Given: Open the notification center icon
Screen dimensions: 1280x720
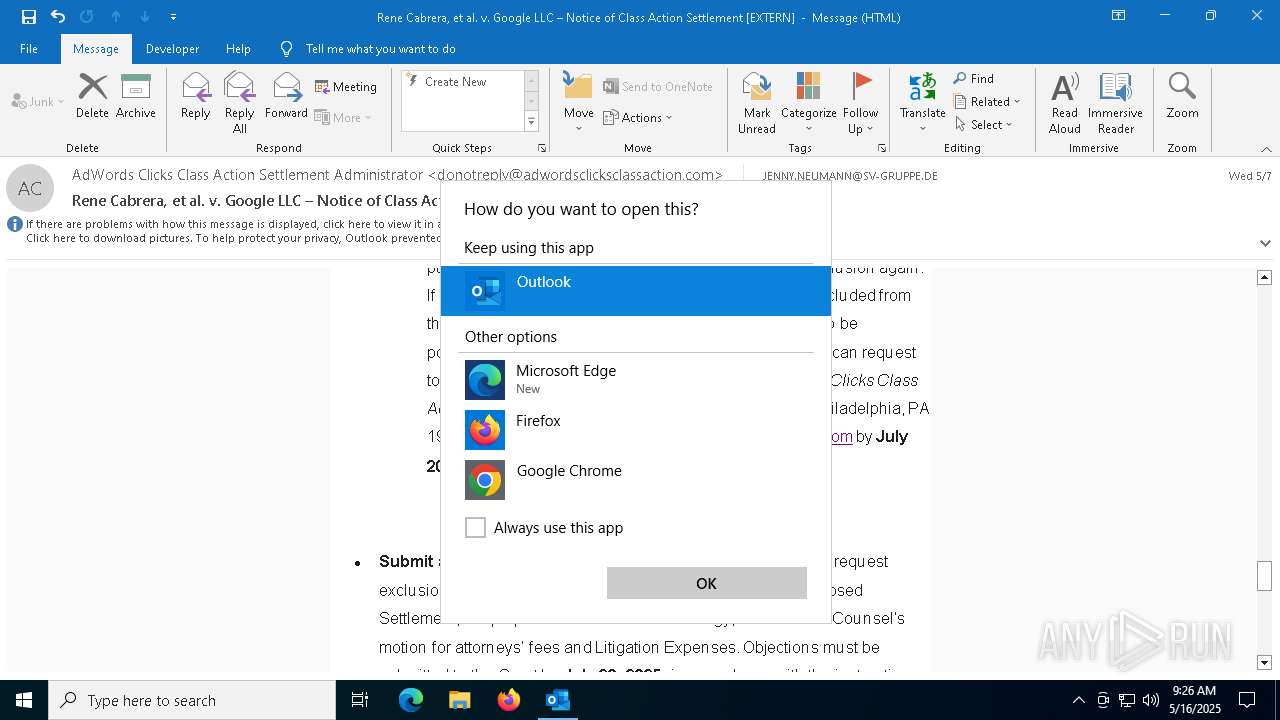Looking at the screenshot, I should 1247,700.
